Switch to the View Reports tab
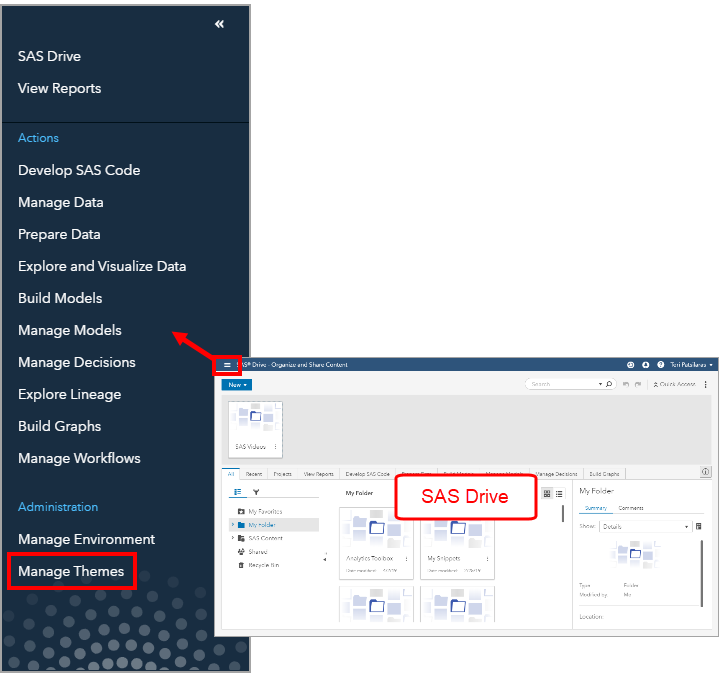Image resolution: width=720 pixels, height=675 pixels. coord(319,474)
